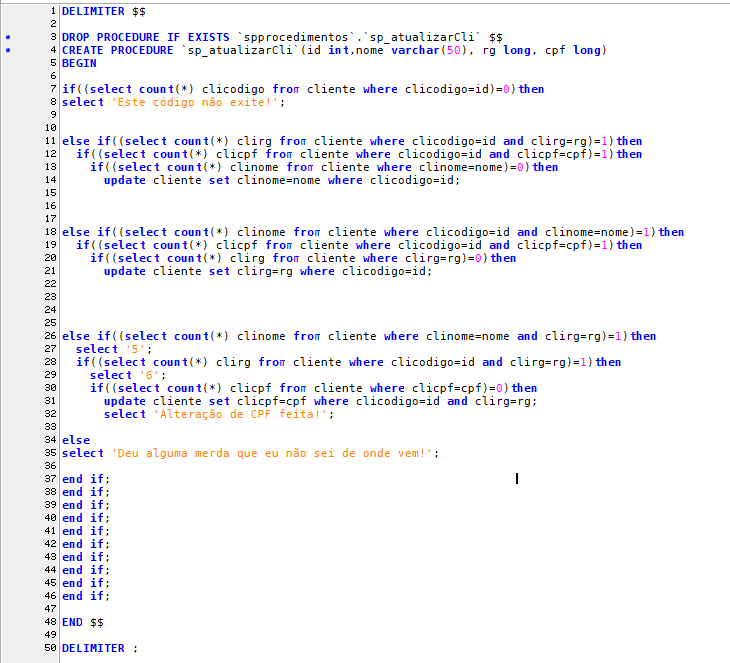Click line number 50 in the gutter
The height and width of the screenshot is (663, 730).
coord(50,648)
